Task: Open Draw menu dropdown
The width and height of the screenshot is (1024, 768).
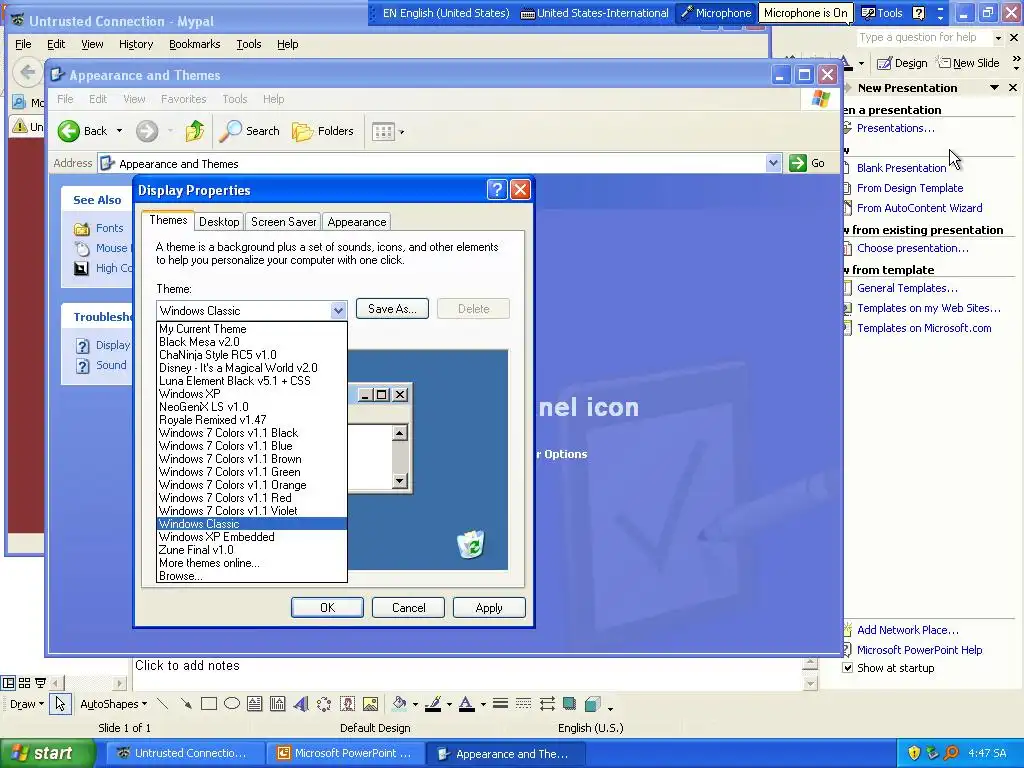Action: (27, 704)
